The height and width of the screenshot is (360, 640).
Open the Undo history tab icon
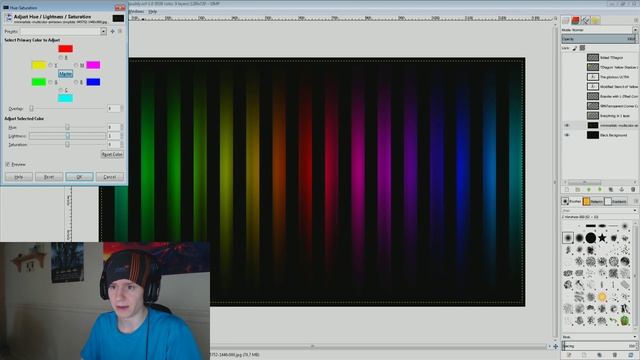click(596, 20)
